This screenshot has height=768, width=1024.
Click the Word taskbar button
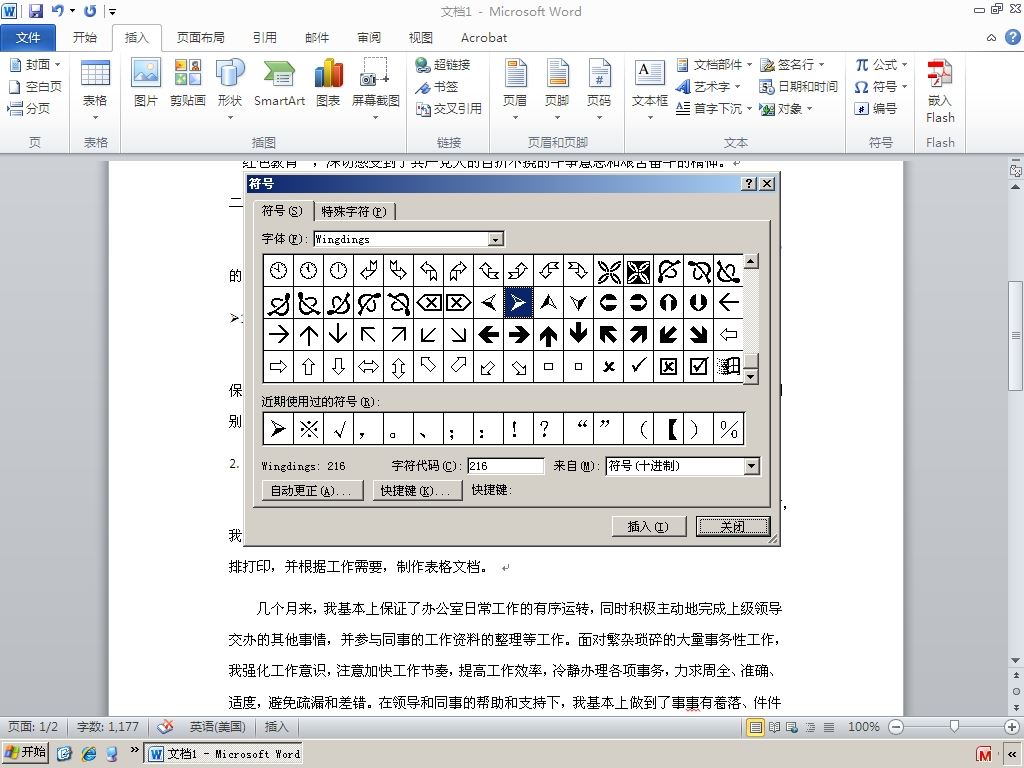coord(223,754)
